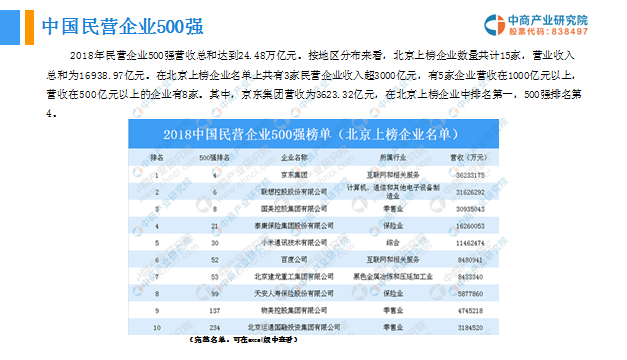Click the blue block at top left

tap(10, 27)
